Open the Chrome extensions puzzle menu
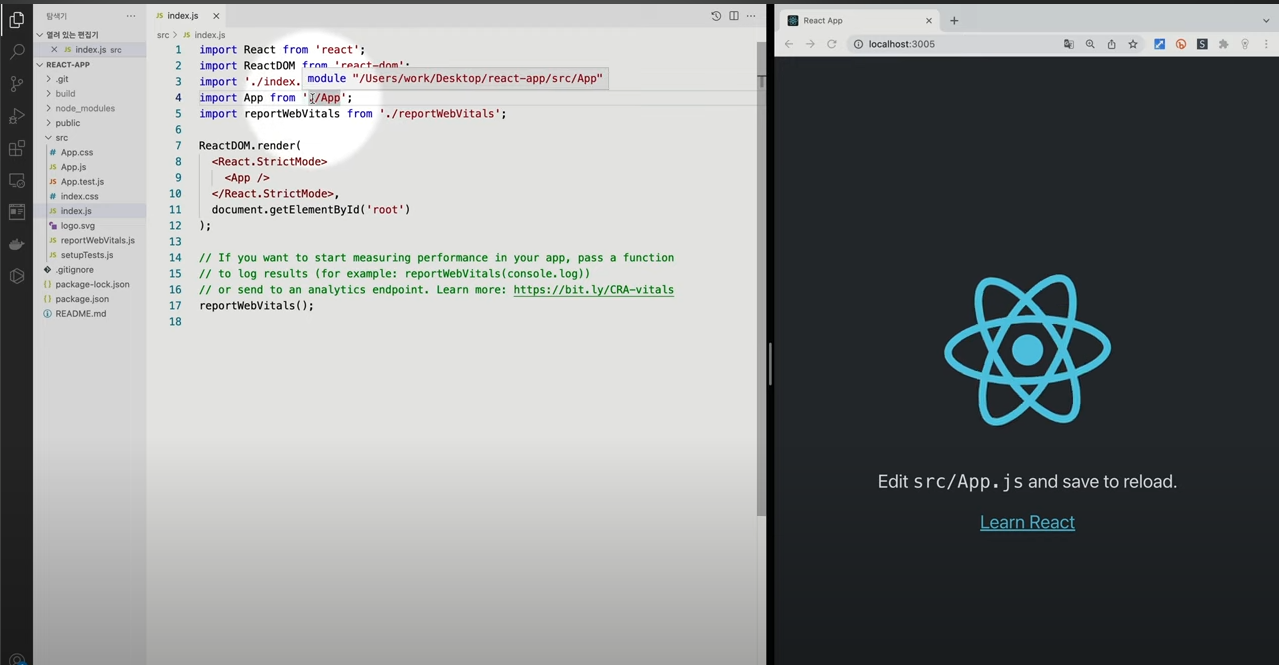Screen dimensions: 1279x665 pyautogui.click(x=1223, y=44)
